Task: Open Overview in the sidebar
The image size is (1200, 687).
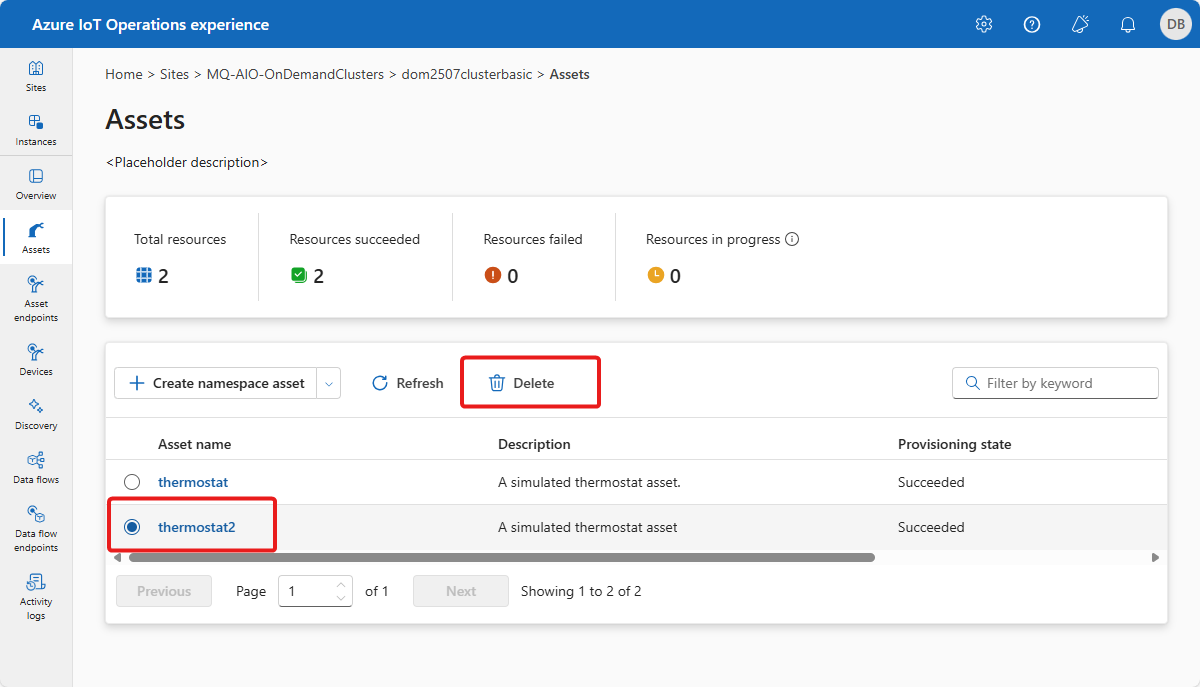Action: [36, 183]
